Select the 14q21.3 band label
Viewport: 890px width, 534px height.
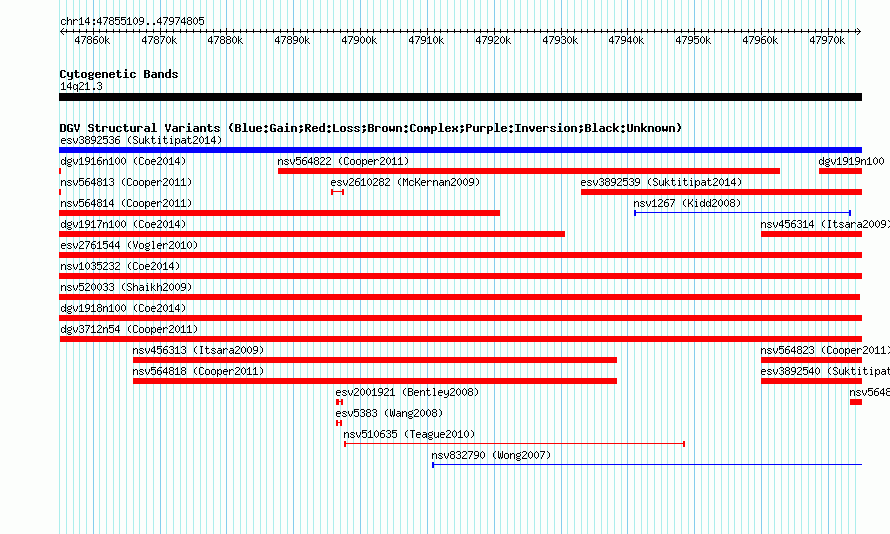coord(81,86)
